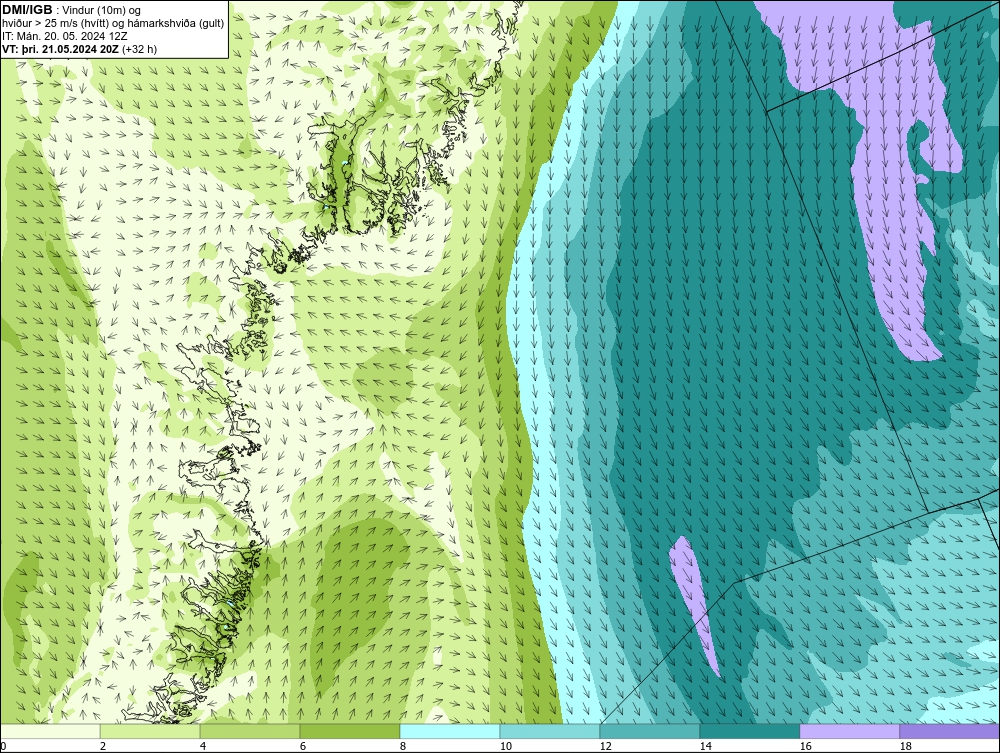Click the 4–6 m/s green legend swatch
This screenshot has height=753, width=1000.
pyautogui.click(x=250, y=731)
